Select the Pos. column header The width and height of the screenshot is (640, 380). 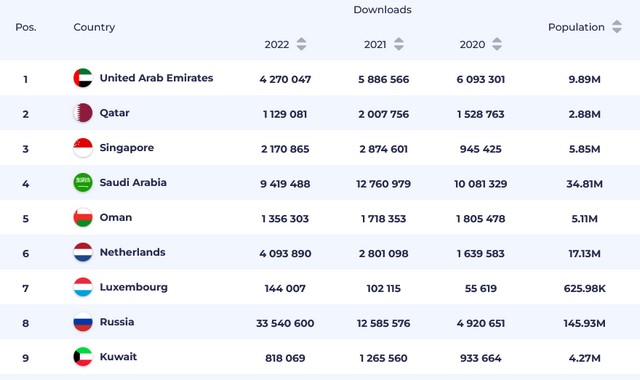tap(26, 27)
